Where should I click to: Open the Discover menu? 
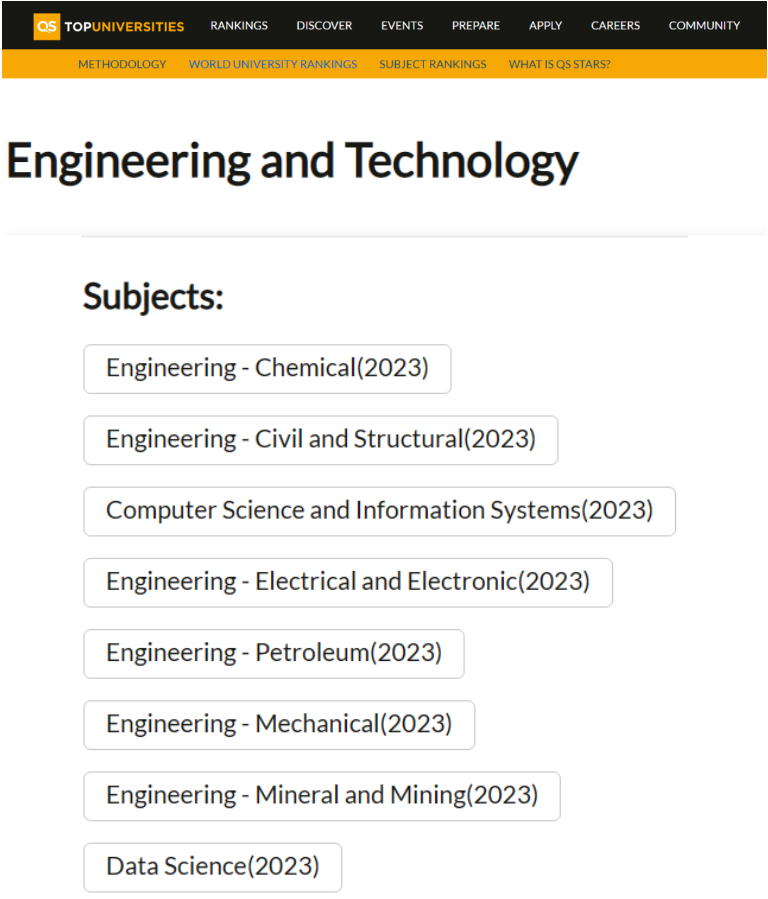(324, 26)
